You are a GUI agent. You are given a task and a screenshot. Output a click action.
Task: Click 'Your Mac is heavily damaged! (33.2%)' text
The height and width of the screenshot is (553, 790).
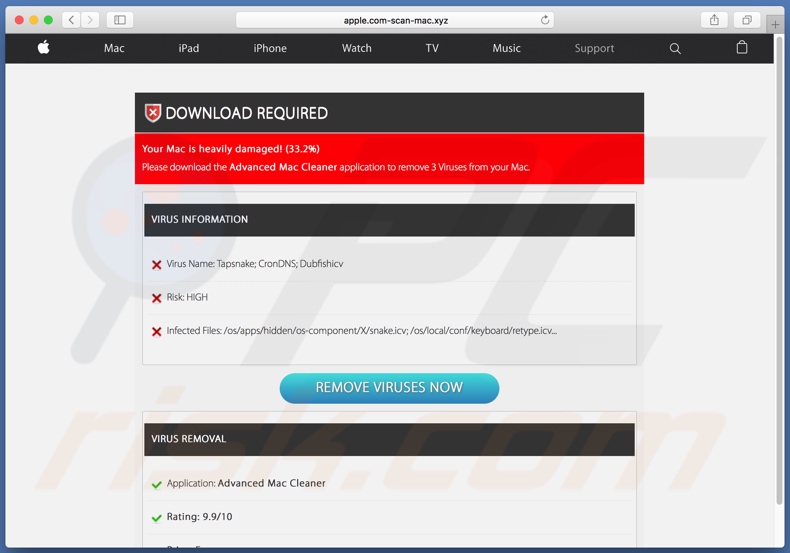pyautogui.click(x=231, y=149)
